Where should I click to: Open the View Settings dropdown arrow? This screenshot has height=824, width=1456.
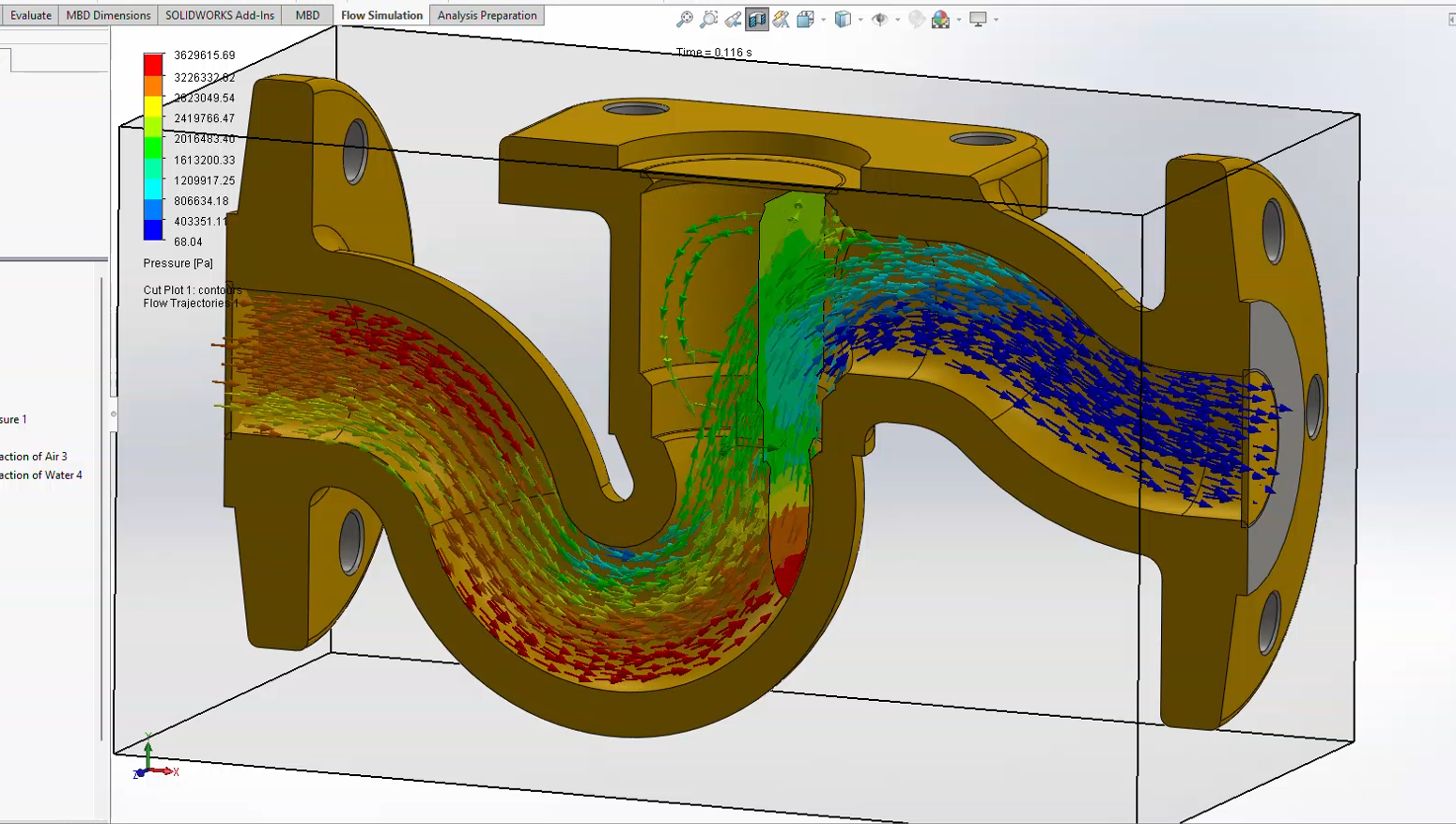997,20
